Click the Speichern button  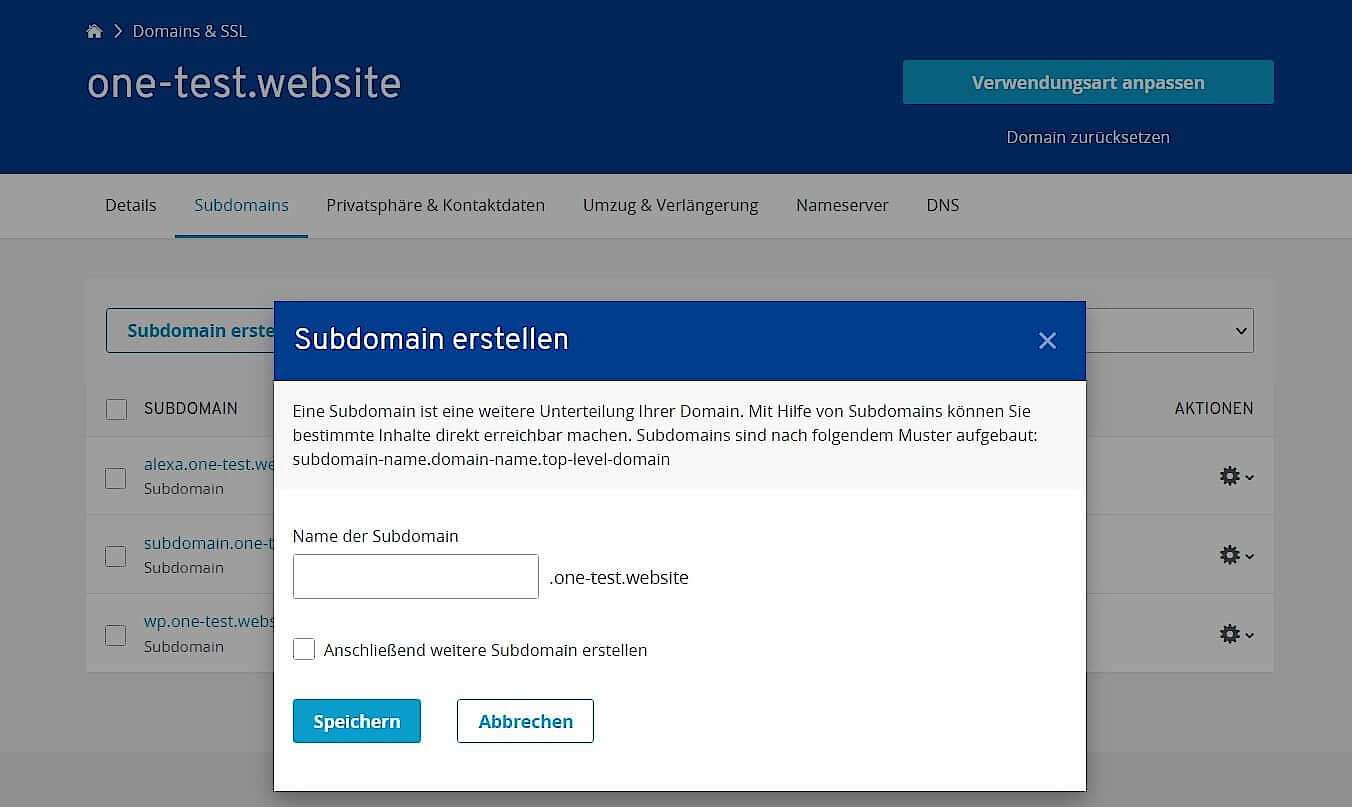[356, 720]
